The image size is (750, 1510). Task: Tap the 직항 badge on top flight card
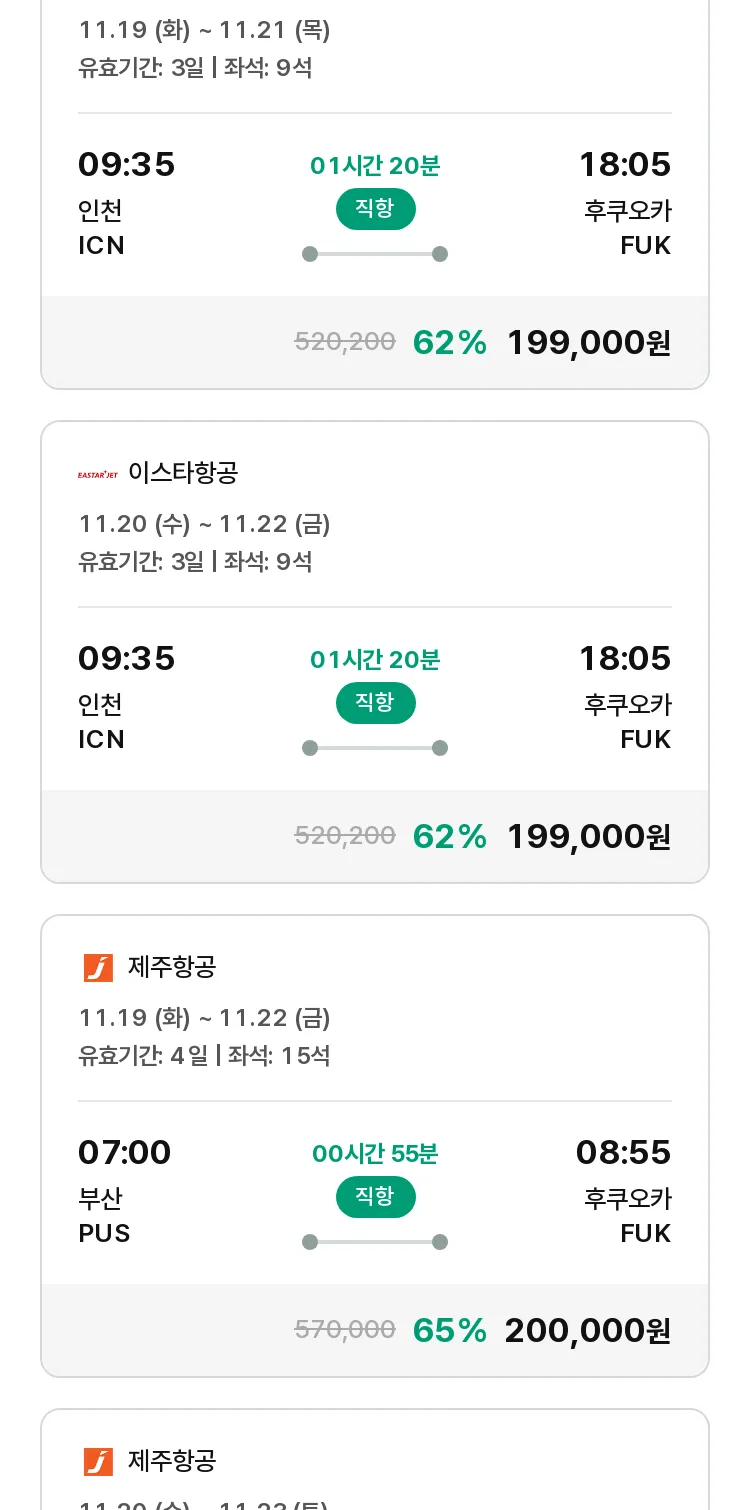tap(375, 209)
